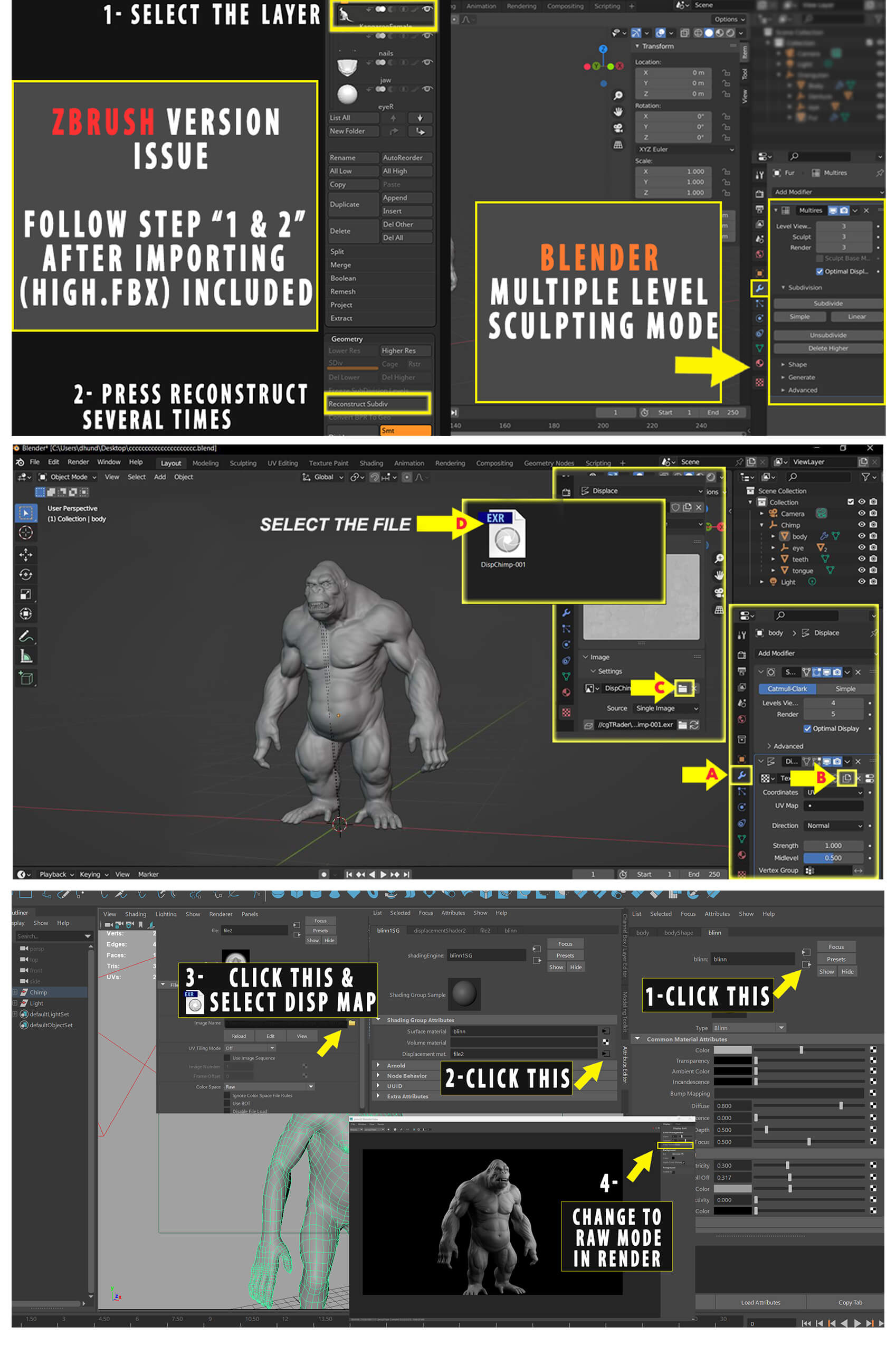Screen dimensions: 896x1364
Task: Hide the Light object in the outliner
Action: point(861,581)
